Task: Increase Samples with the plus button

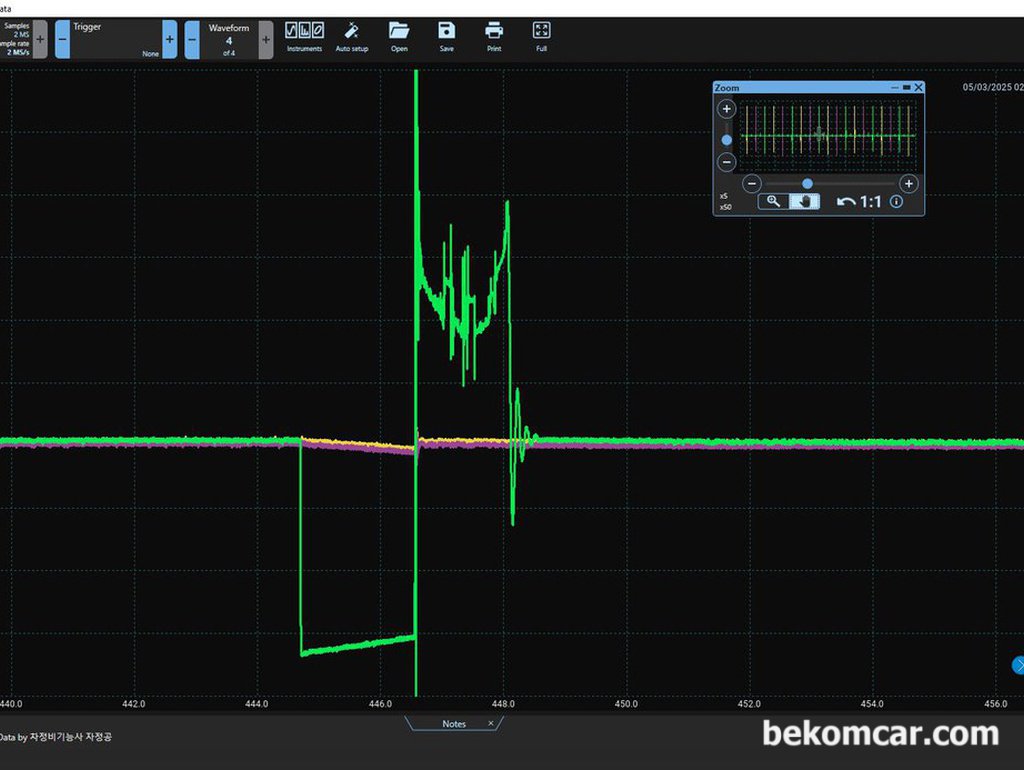Action: pyautogui.click(x=40, y=40)
